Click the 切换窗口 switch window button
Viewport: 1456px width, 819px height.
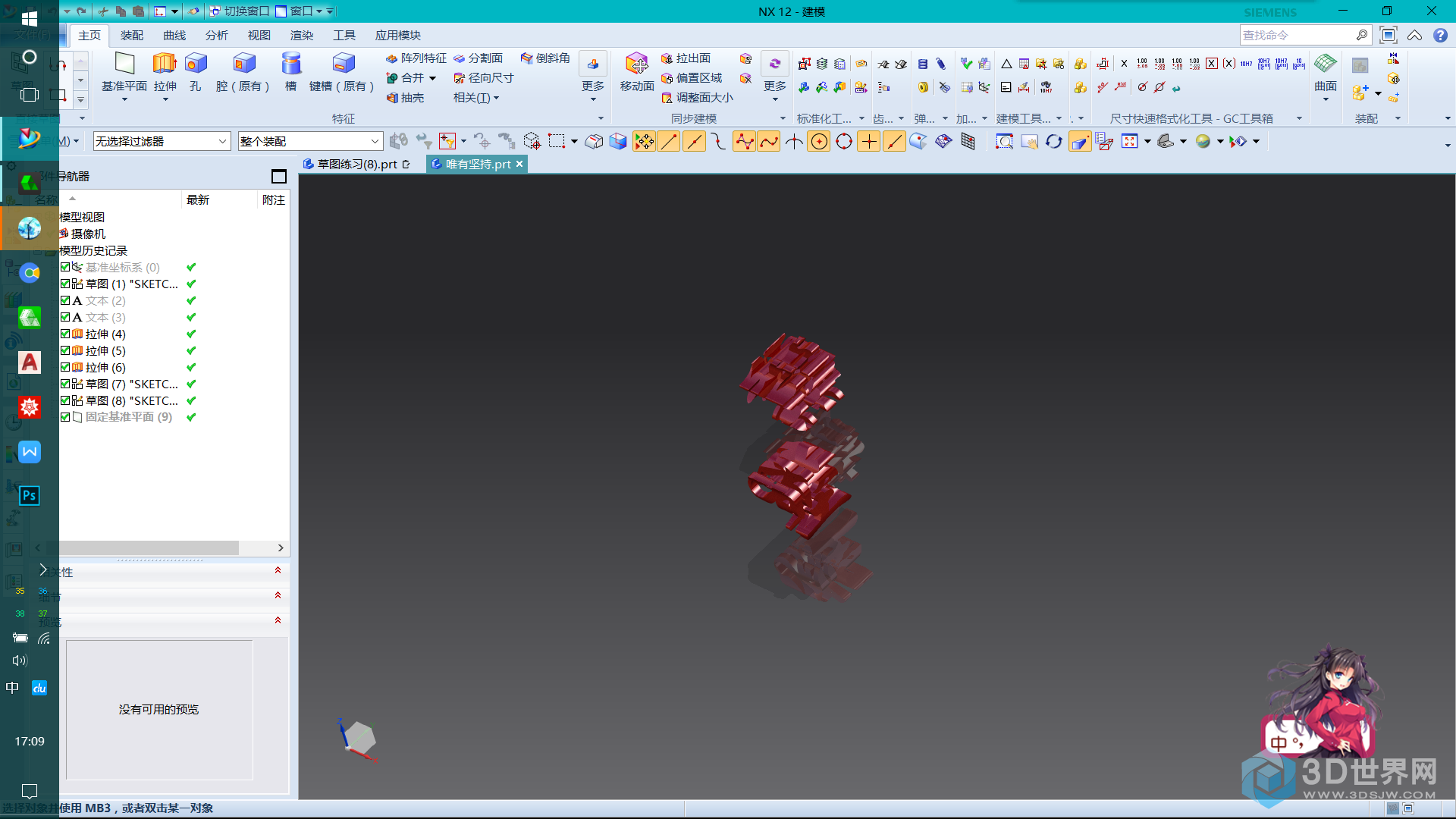pos(239,11)
